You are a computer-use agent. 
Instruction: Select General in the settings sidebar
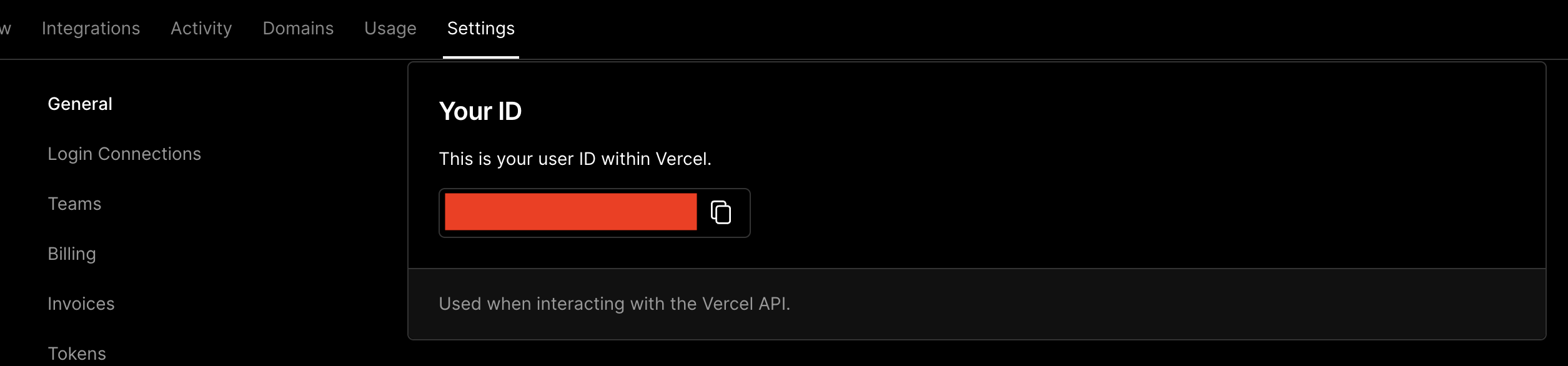80,103
